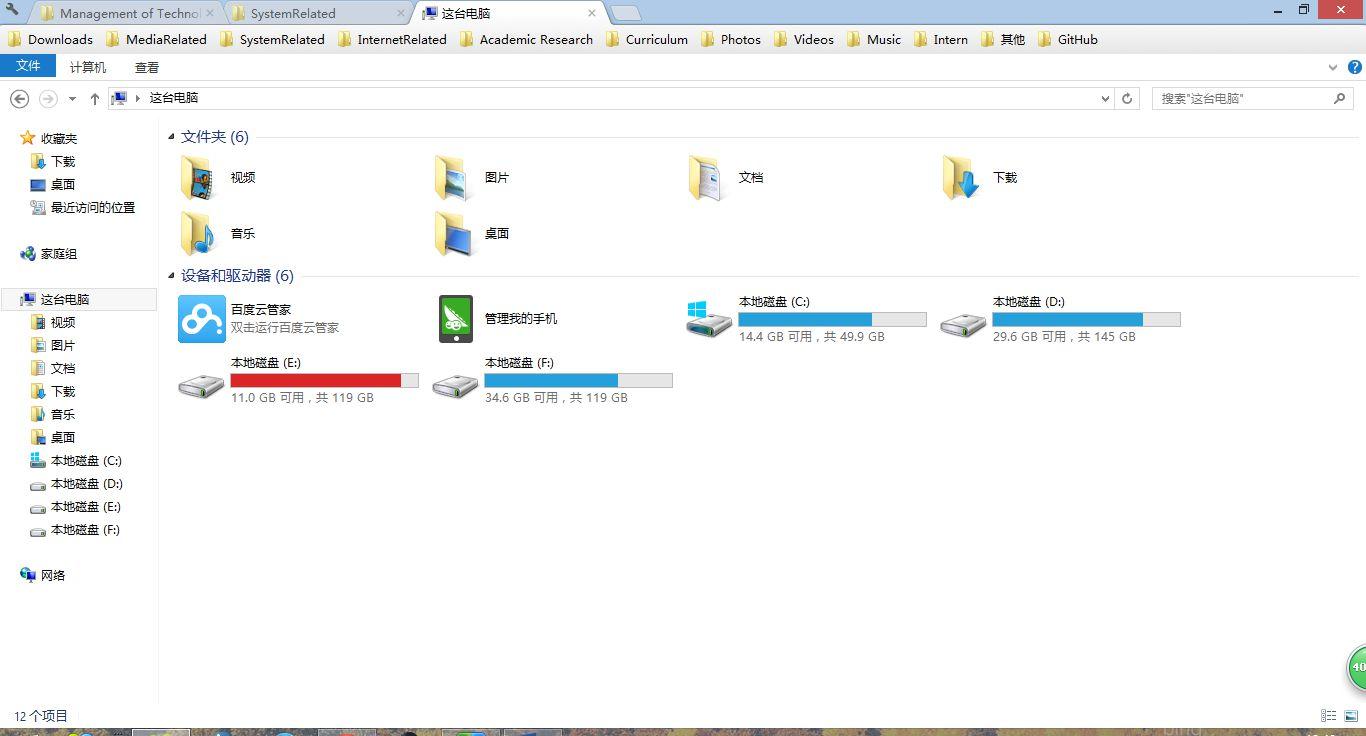The image size is (1366, 736).
Task: Open the Videos bookmark
Action: [803, 39]
